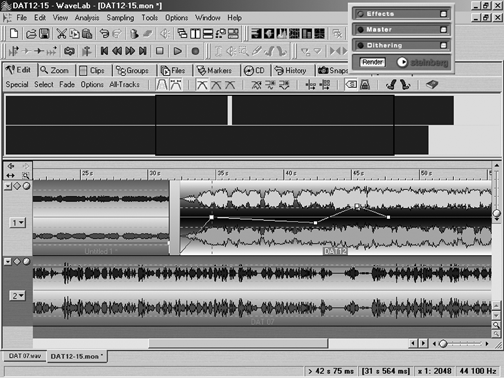Viewport: 504px width, 378px height.
Task: Toggle the loop button in the transport bar
Action: coord(69,51)
